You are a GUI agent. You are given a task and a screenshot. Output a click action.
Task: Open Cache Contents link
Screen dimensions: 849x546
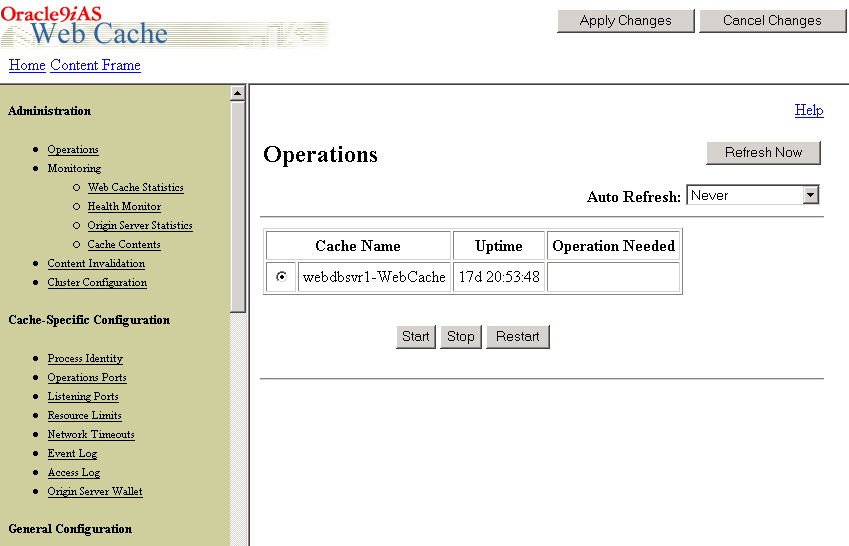[x=124, y=244]
